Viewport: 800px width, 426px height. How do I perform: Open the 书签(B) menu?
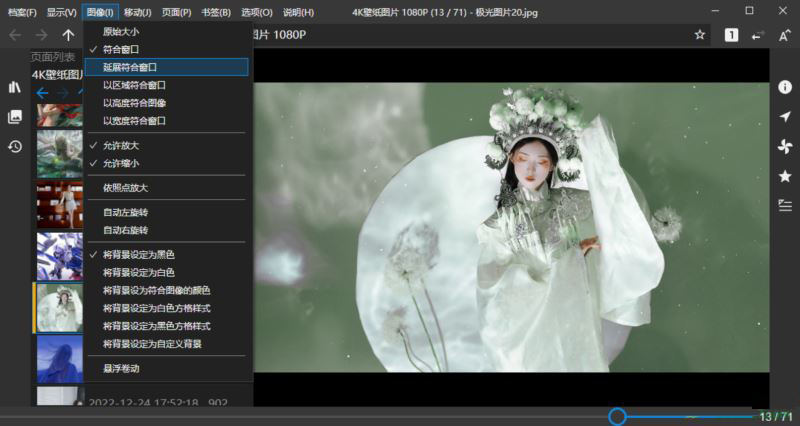(216, 12)
